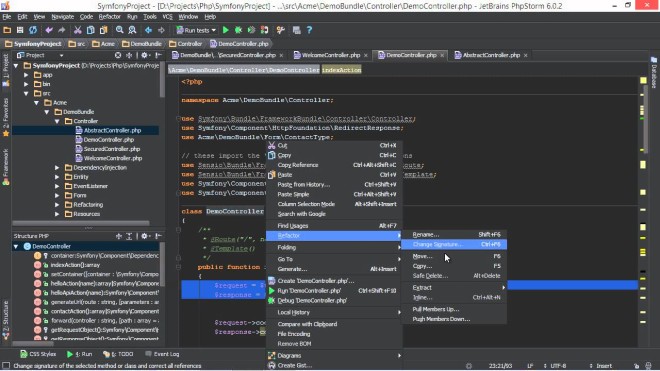Switch to AbstractController.php tab
The height and width of the screenshot is (371, 660).
491,55
